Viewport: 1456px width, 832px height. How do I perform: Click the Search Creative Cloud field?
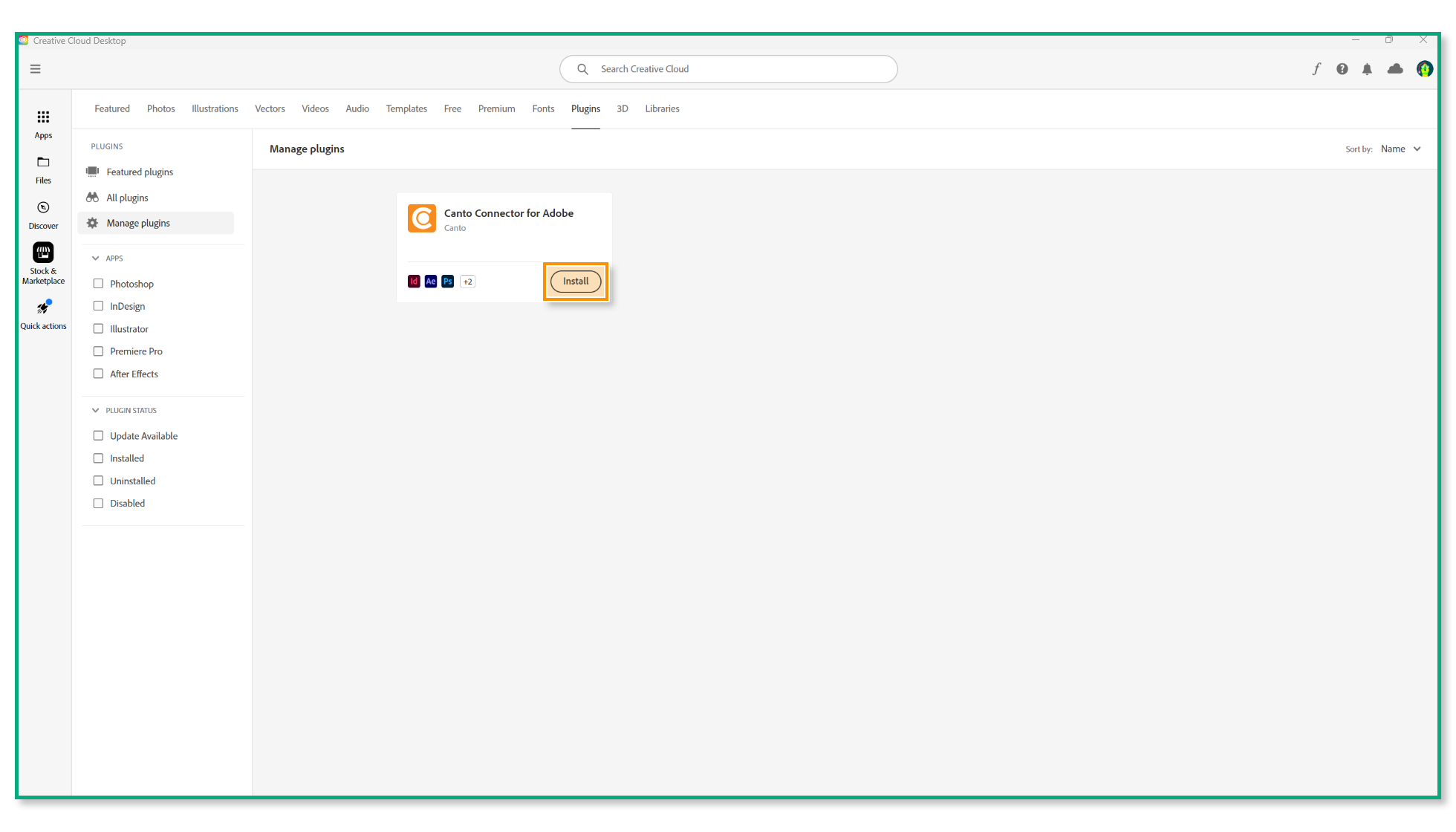tap(728, 69)
